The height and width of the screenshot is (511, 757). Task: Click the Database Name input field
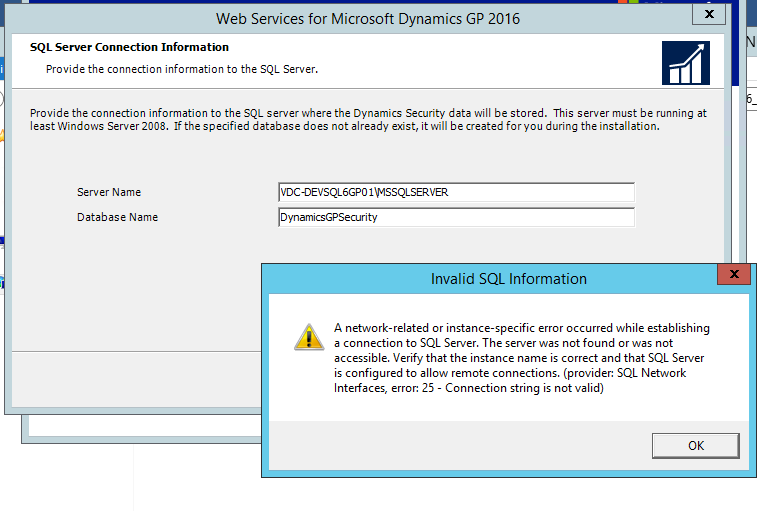pos(456,217)
